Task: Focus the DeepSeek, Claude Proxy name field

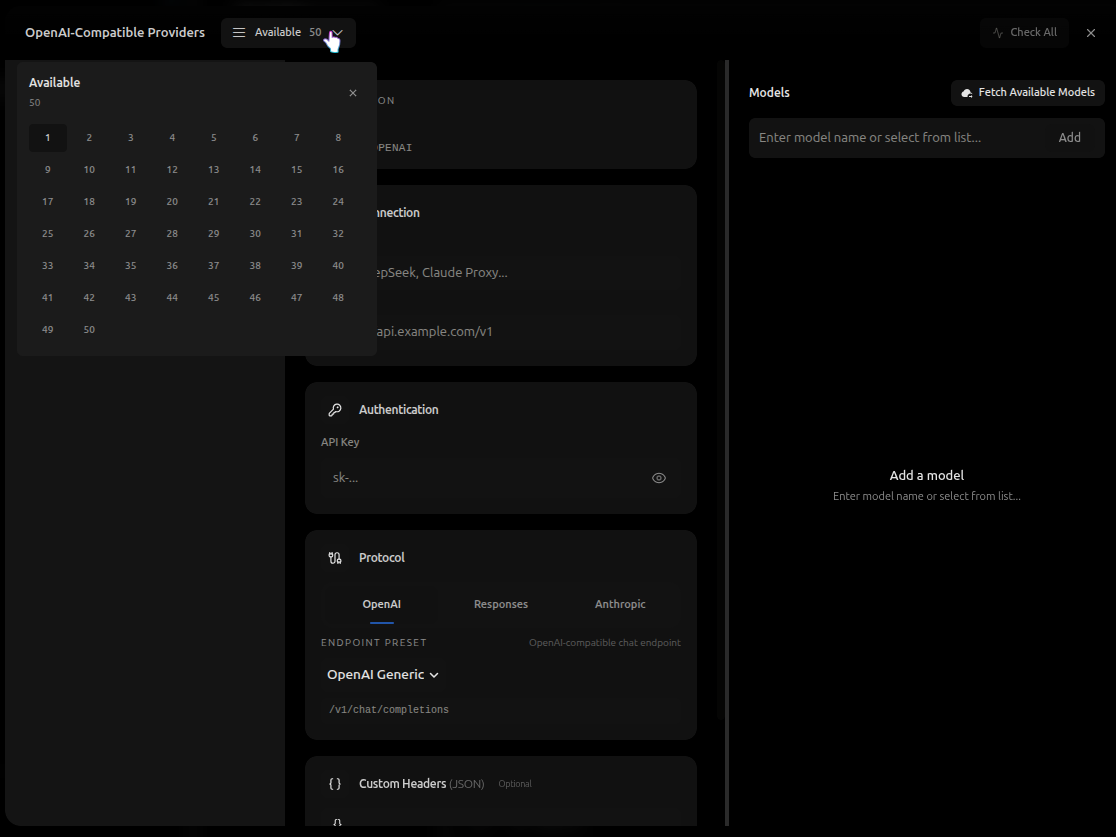Action: [501, 273]
